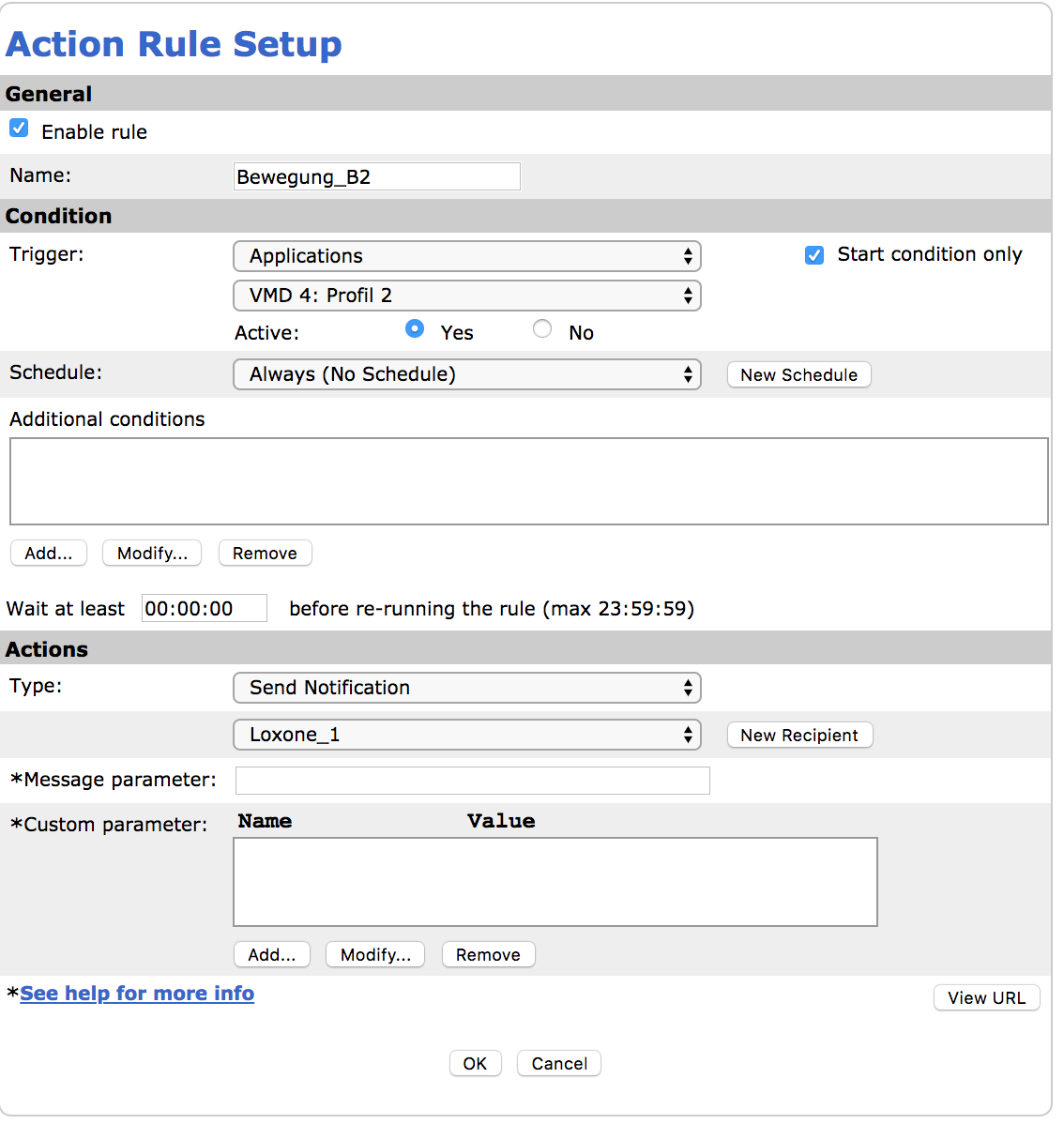Open the See help for more info link
The image size is (1064, 1124).
coord(137,994)
